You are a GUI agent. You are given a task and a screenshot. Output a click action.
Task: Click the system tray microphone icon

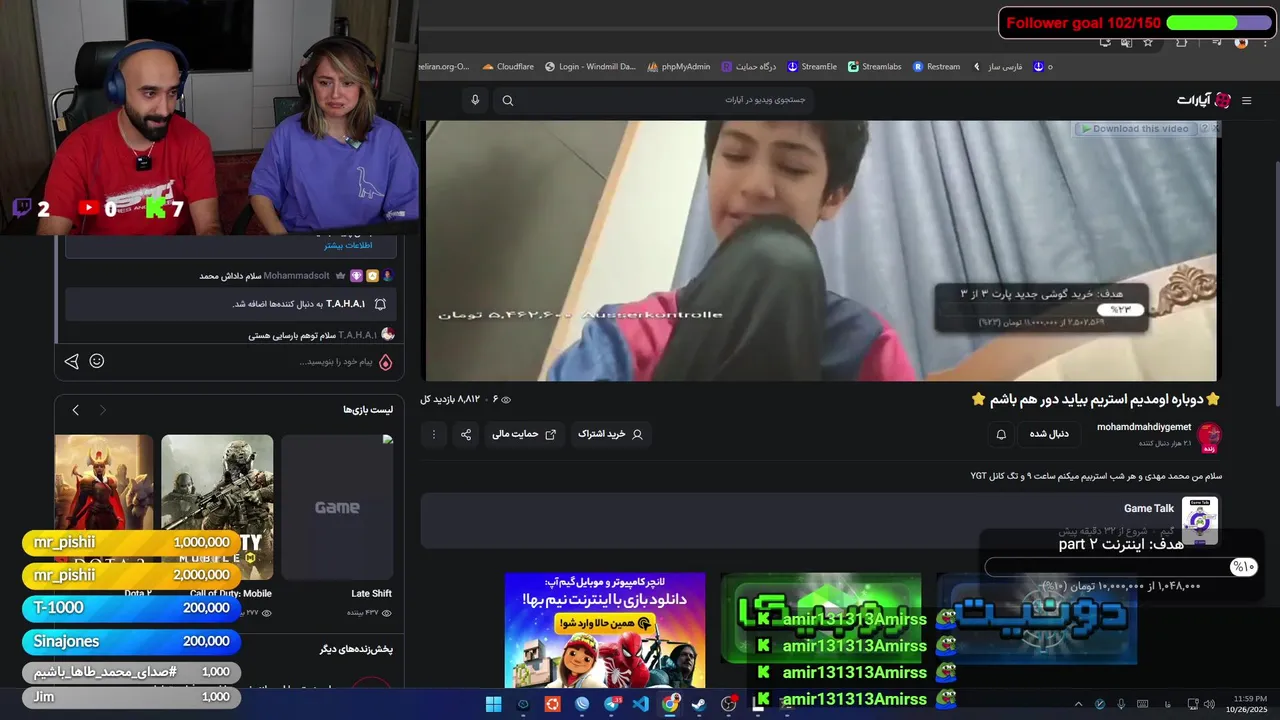click(1121, 704)
